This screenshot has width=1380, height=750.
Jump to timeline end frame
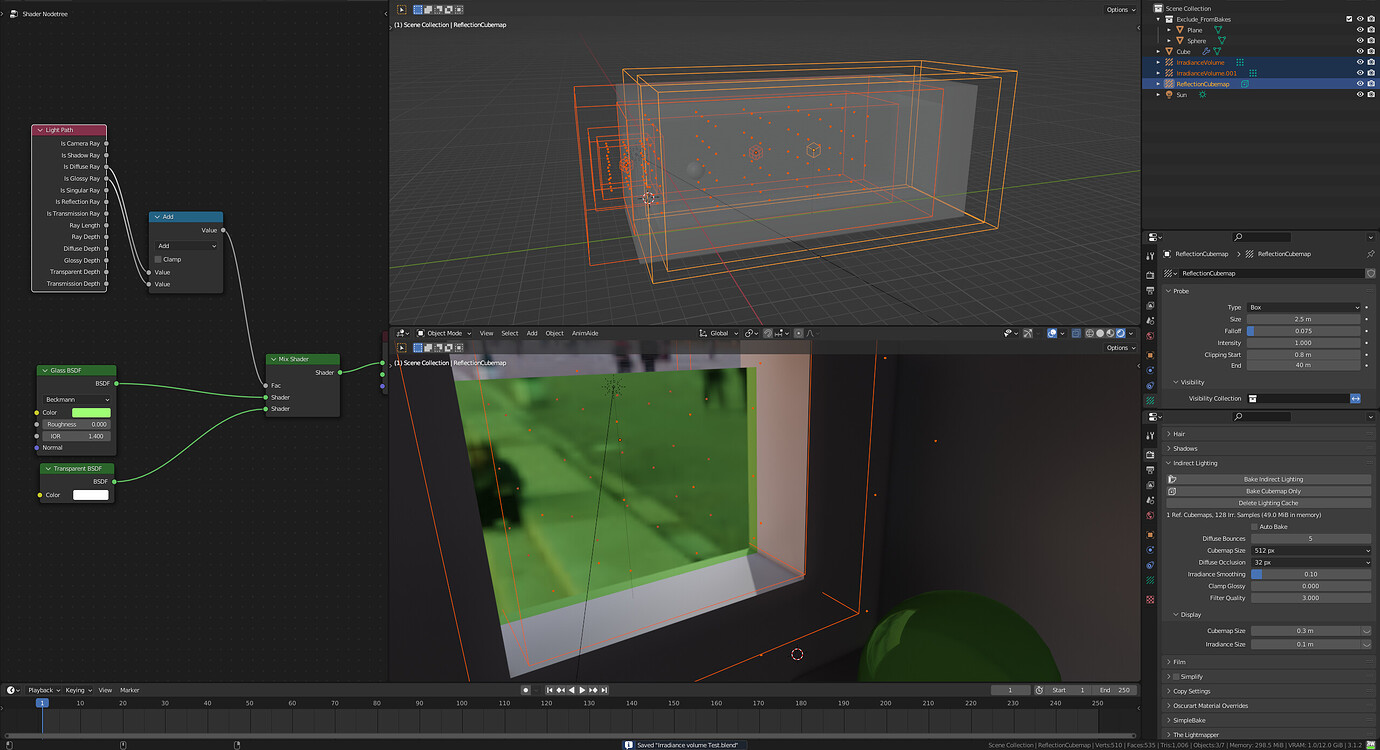(604, 690)
